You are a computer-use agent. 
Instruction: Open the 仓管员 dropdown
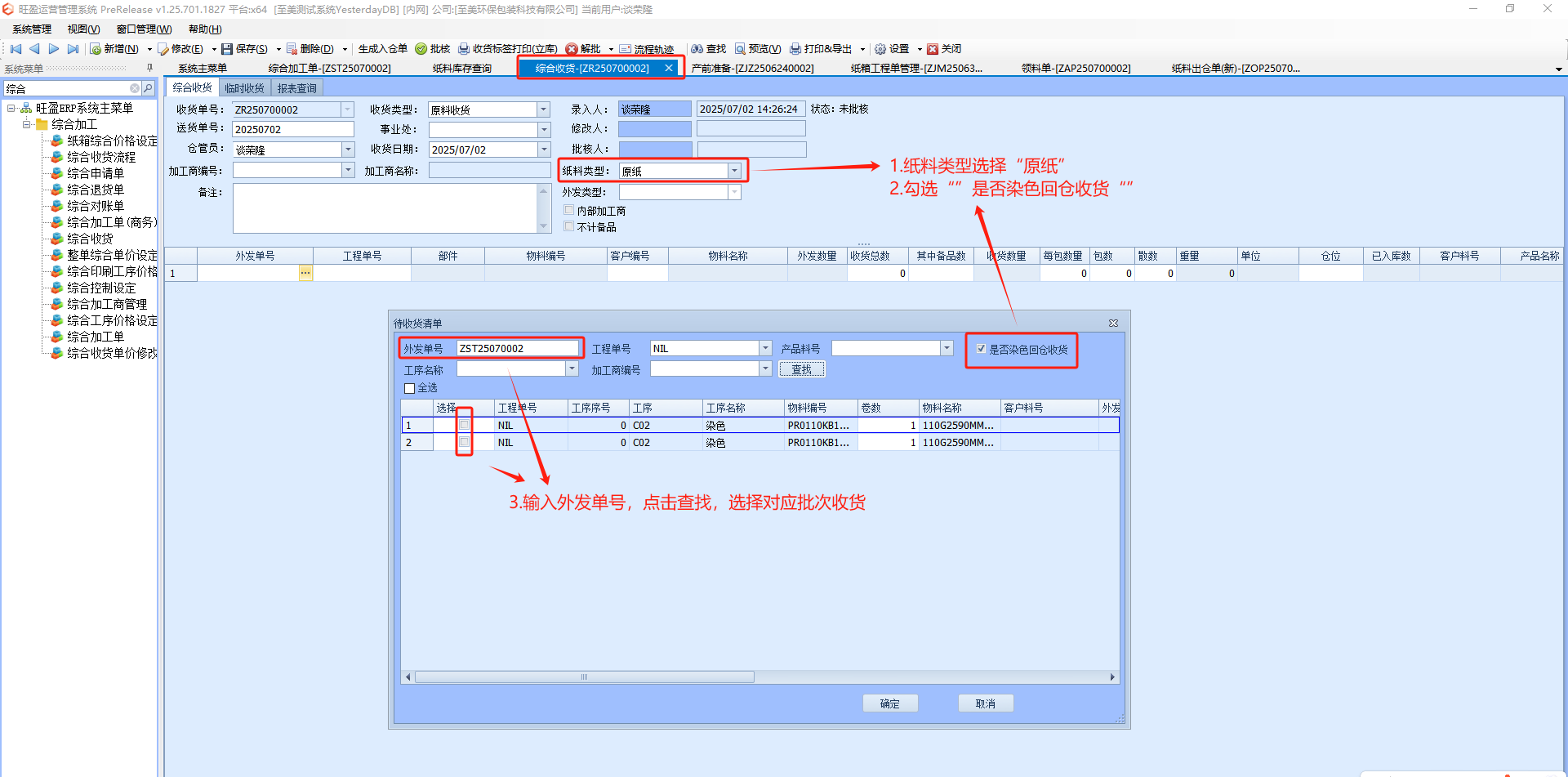point(348,150)
